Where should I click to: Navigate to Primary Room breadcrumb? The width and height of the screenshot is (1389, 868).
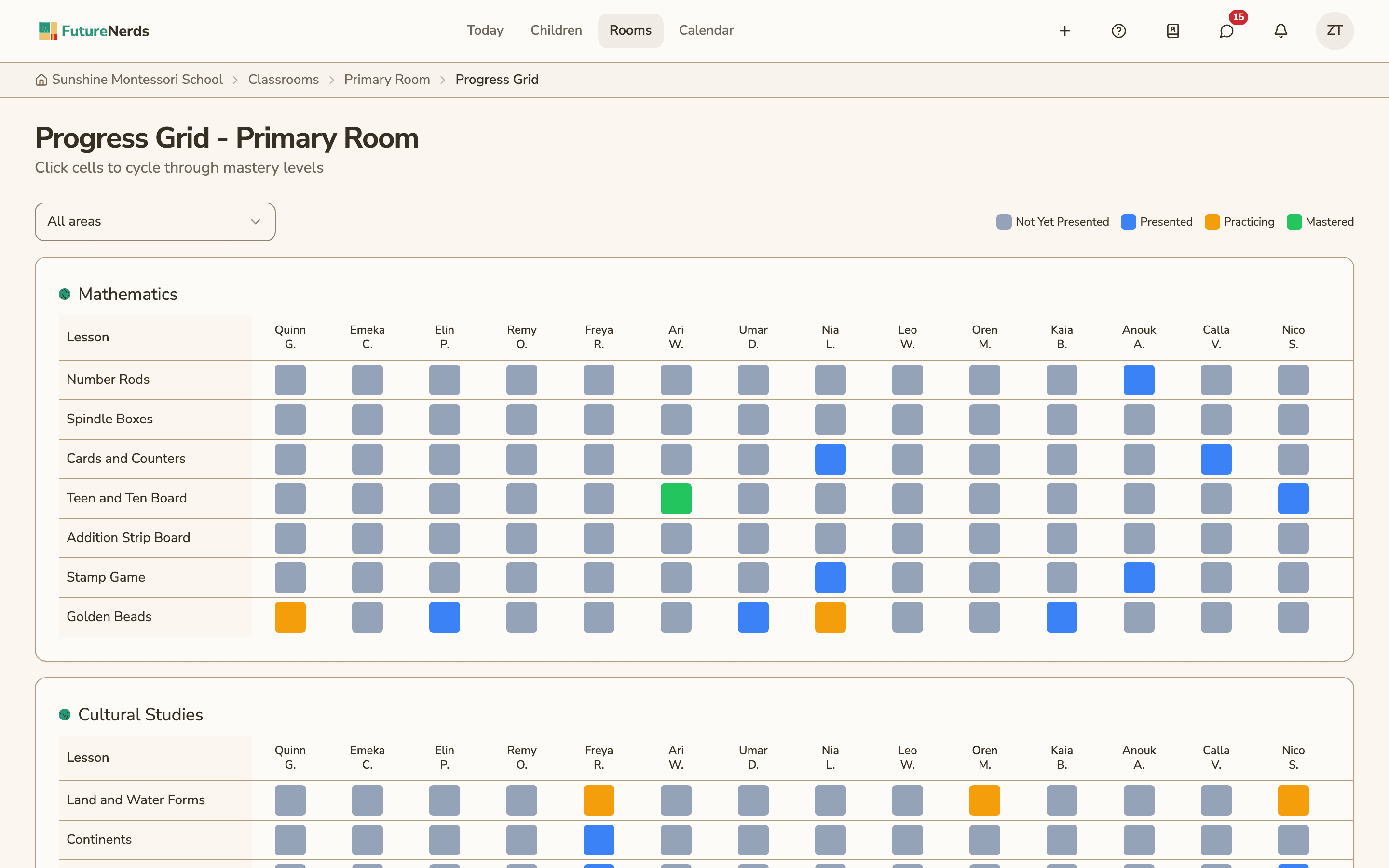387,80
